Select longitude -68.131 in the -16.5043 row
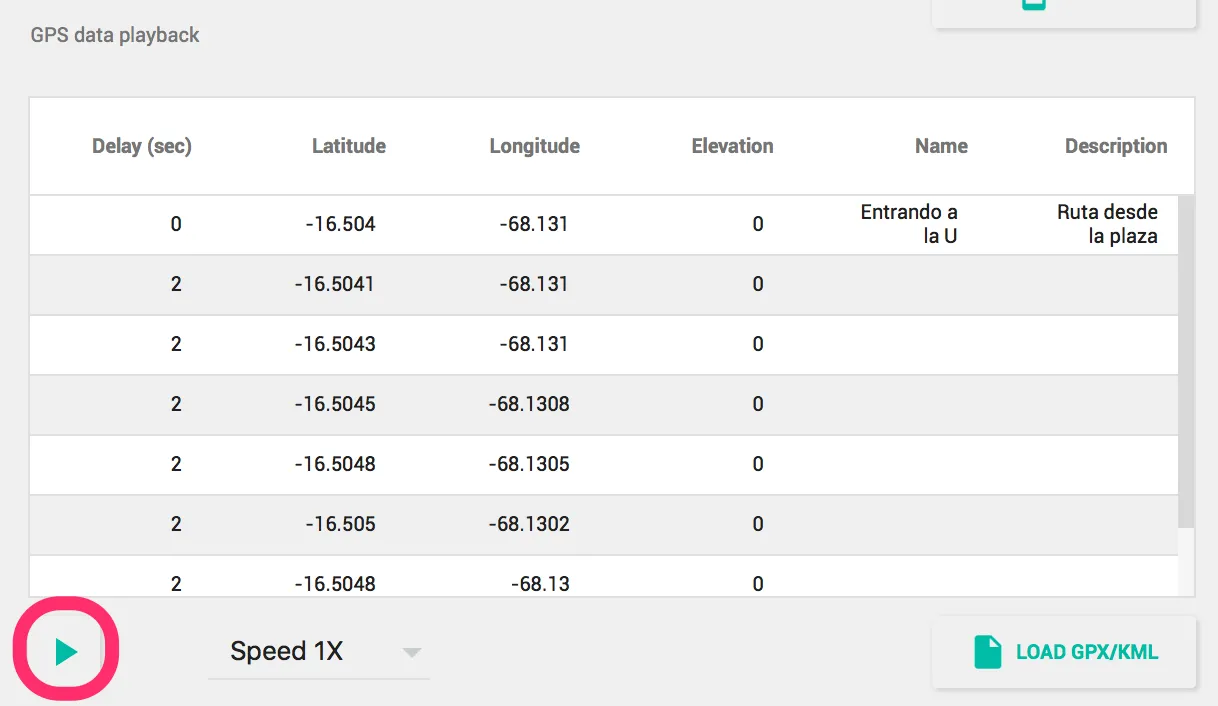 pos(534,344)
